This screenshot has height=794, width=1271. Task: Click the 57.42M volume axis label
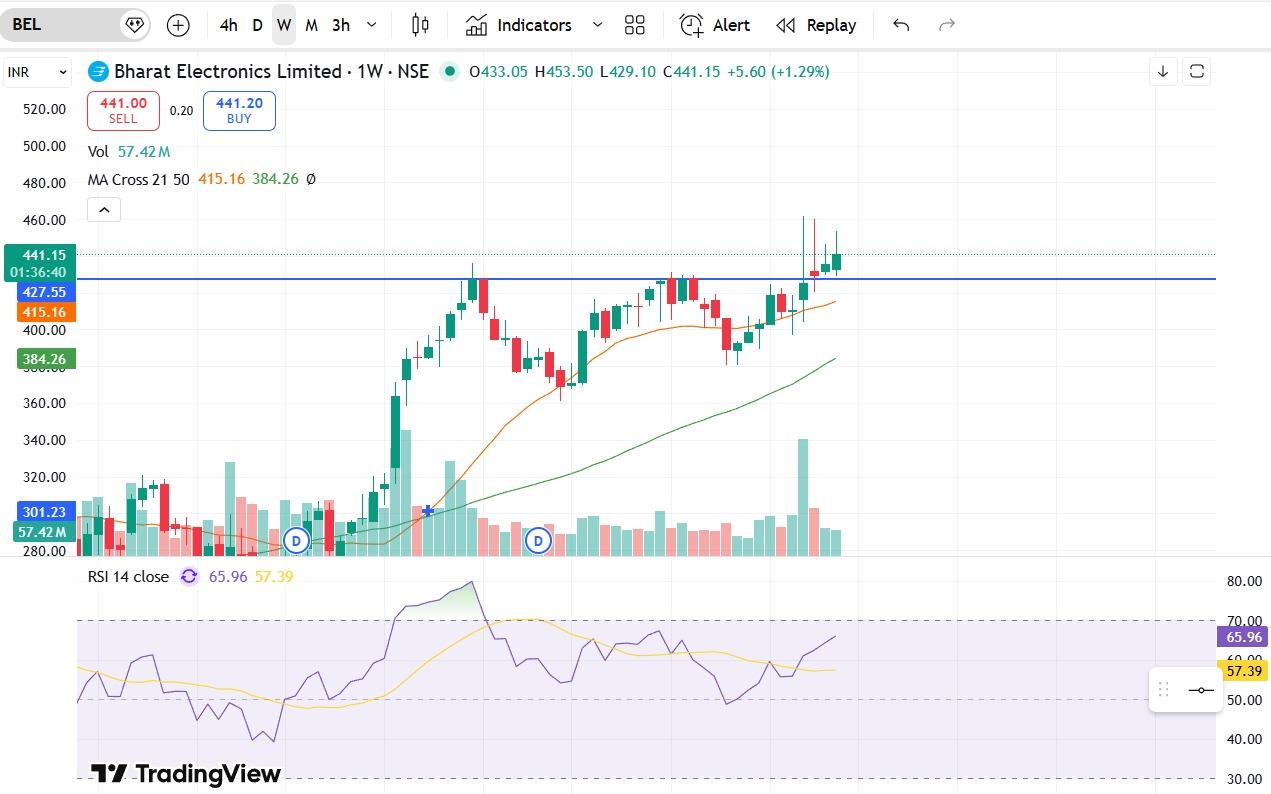pyautogui.click(x=45, y=532)
